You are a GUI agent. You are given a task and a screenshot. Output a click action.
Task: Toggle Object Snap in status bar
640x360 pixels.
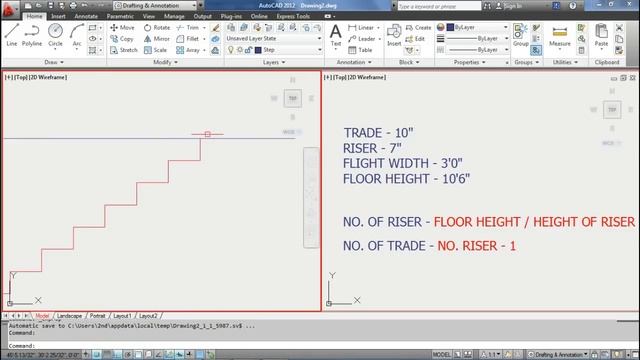(138, 355)
